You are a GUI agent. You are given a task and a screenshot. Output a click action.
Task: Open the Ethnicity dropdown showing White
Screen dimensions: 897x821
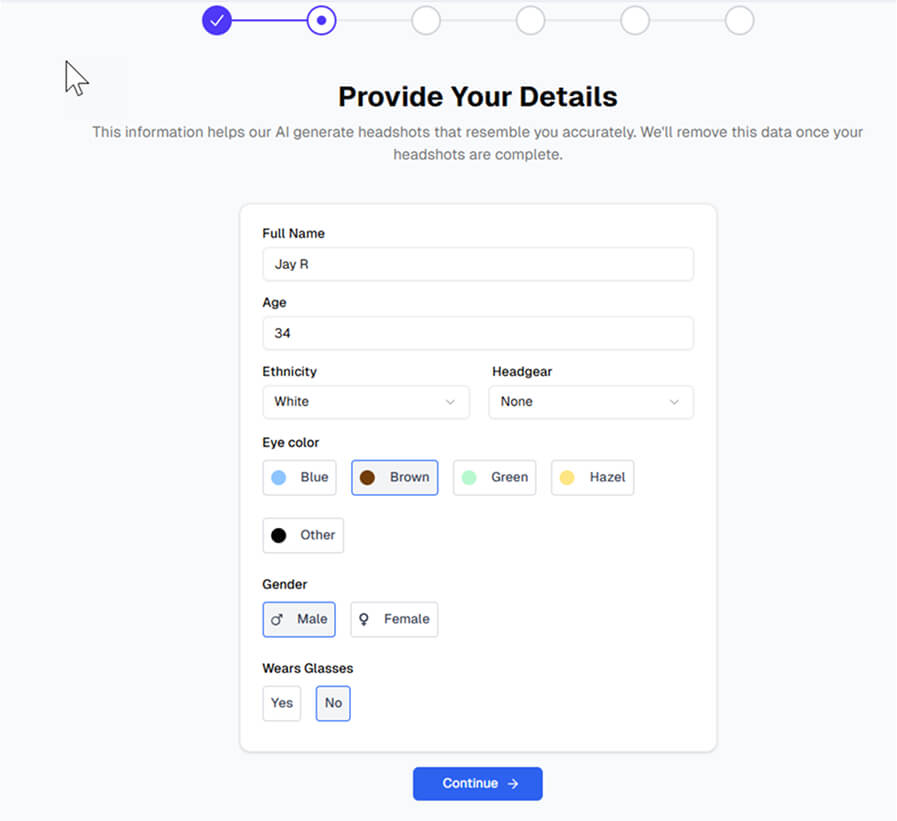click(365, 401)
